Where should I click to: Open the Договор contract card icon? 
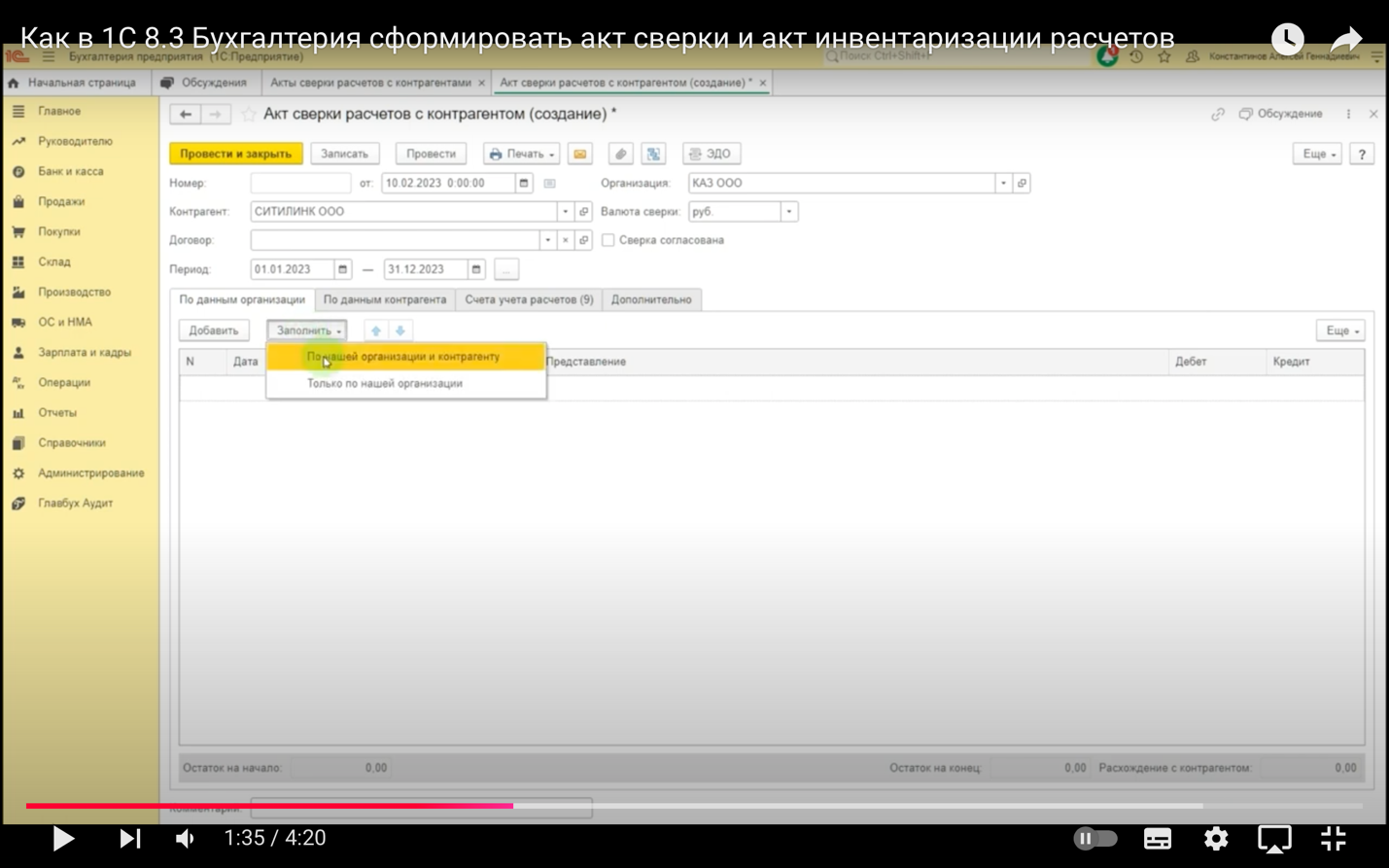pyautogui.click(x=584, y=240)
